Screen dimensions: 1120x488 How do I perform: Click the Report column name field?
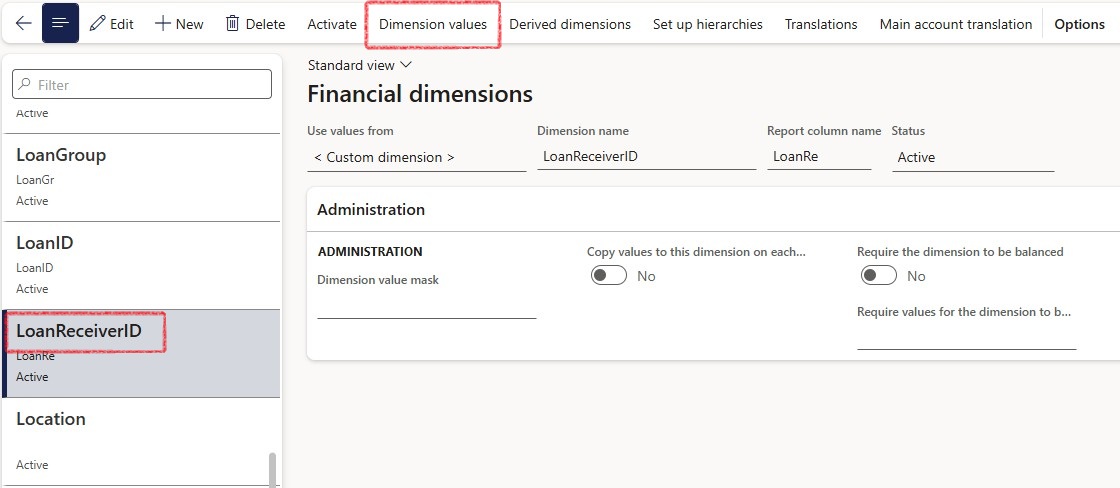(819, 156)
